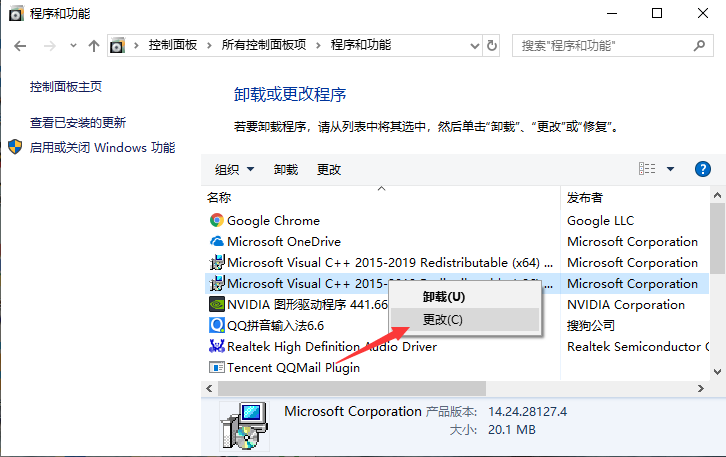726x457 pixels.
Task: Click the Microsoft OneDrive cloud icon
Action: pos(216,242)
